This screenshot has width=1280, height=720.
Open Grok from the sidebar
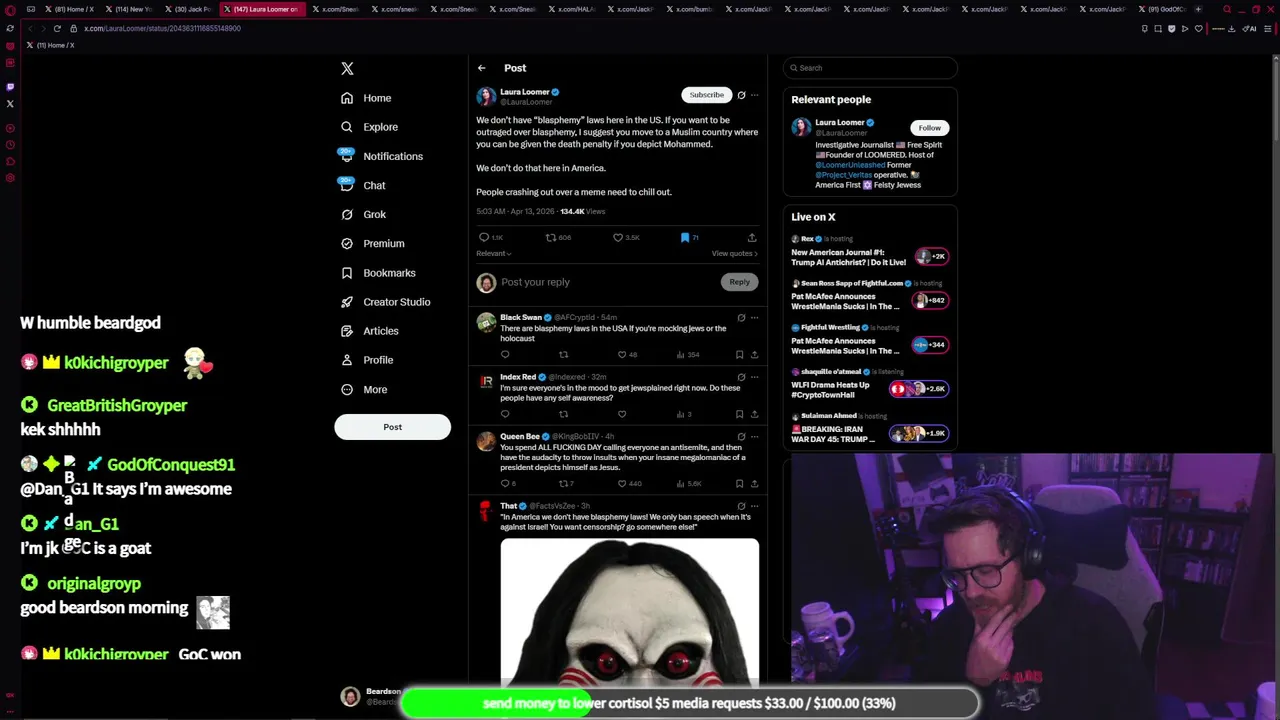363,214
